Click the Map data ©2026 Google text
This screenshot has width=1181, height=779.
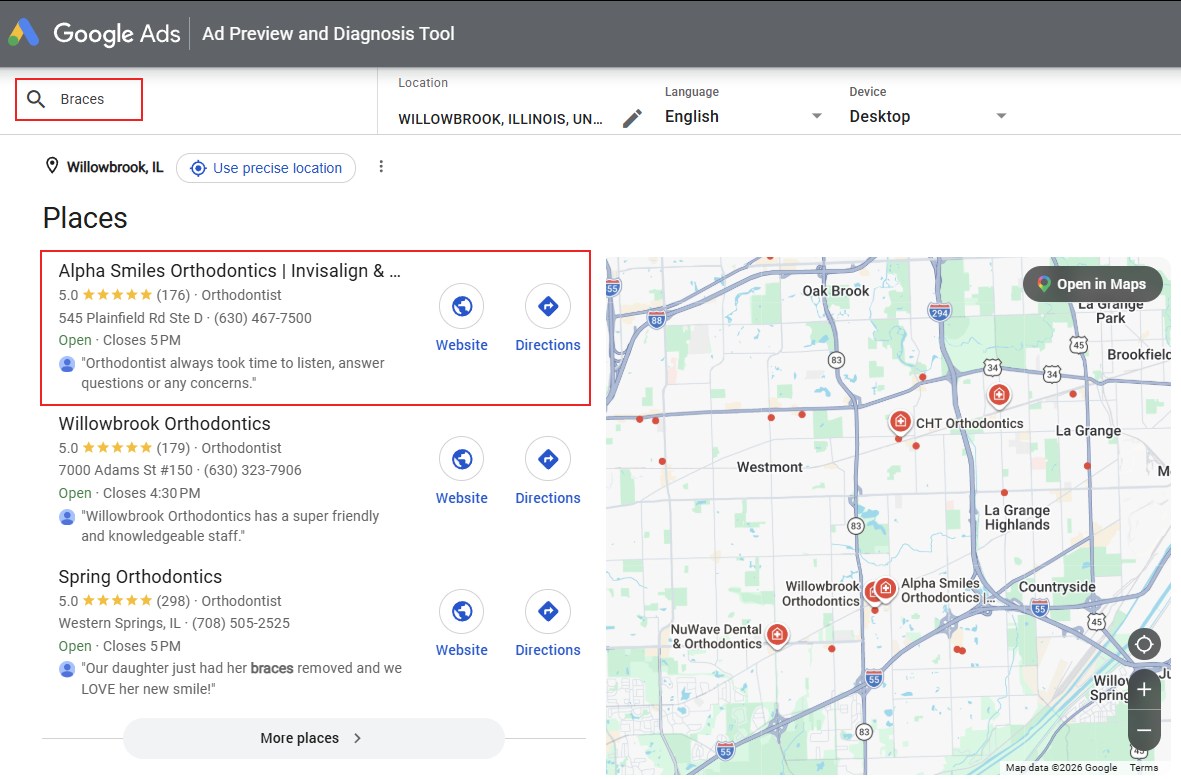point(1061,768)
